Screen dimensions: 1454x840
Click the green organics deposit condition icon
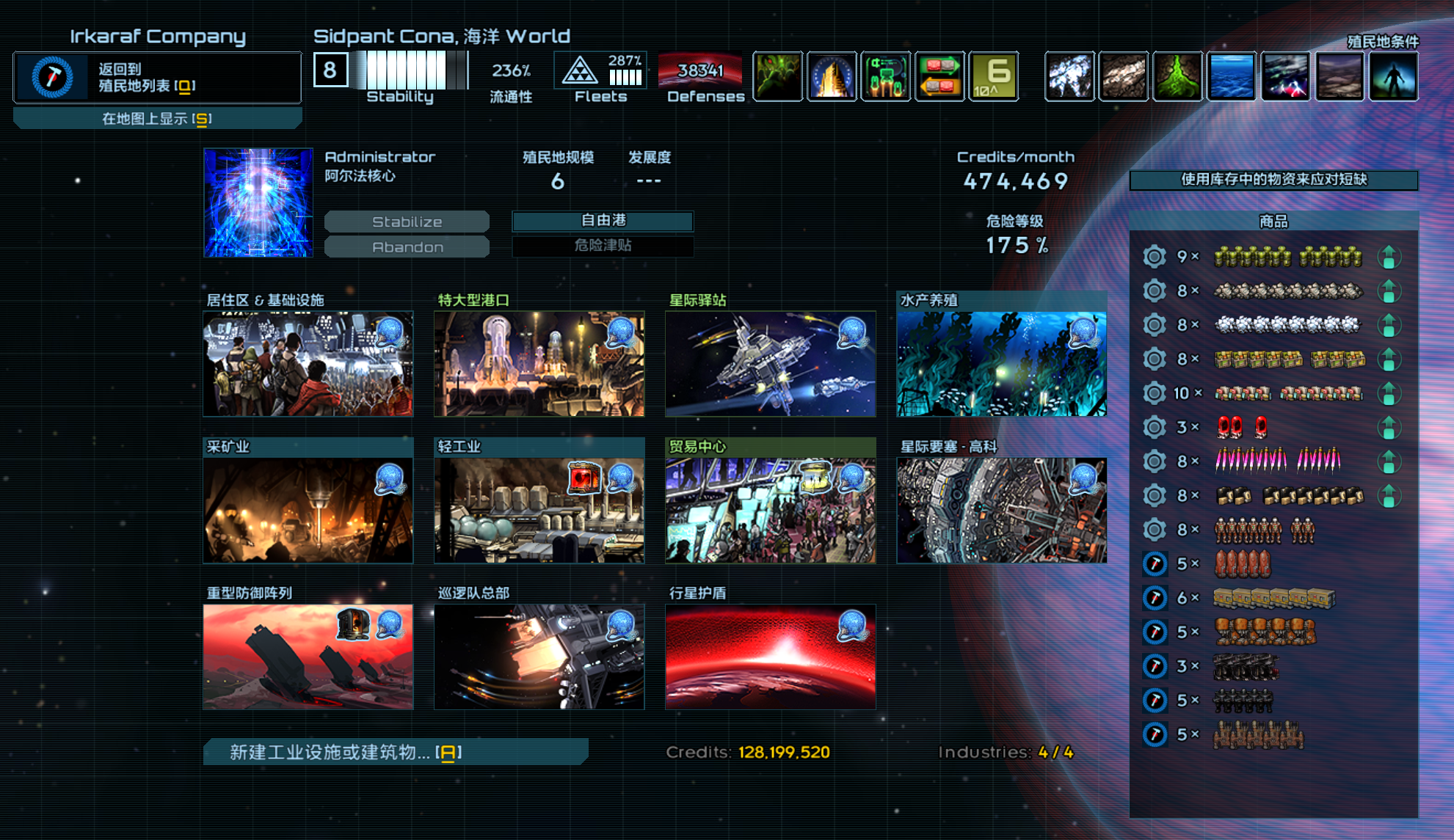[1177, 76]
